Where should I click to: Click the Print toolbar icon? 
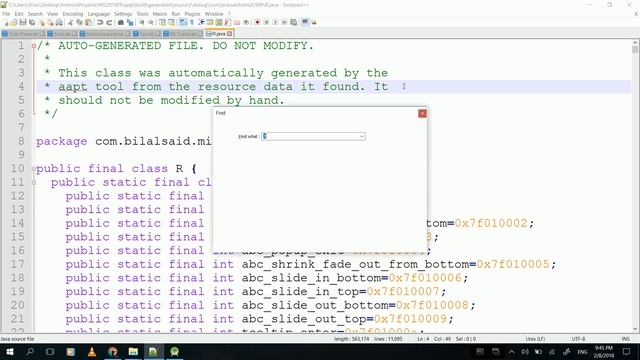[59, 22]
